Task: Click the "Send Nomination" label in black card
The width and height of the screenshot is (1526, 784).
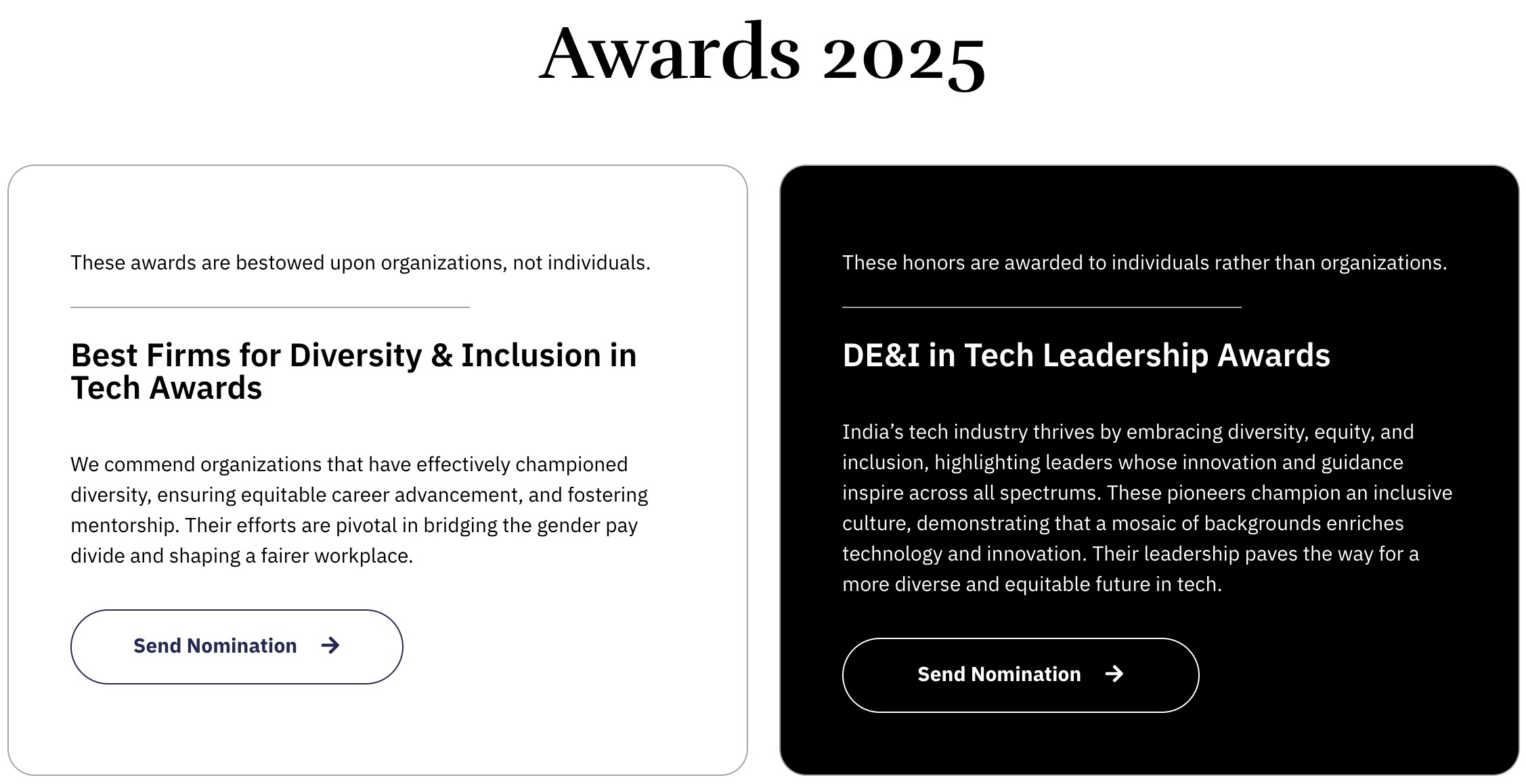Action: point(999,674)
